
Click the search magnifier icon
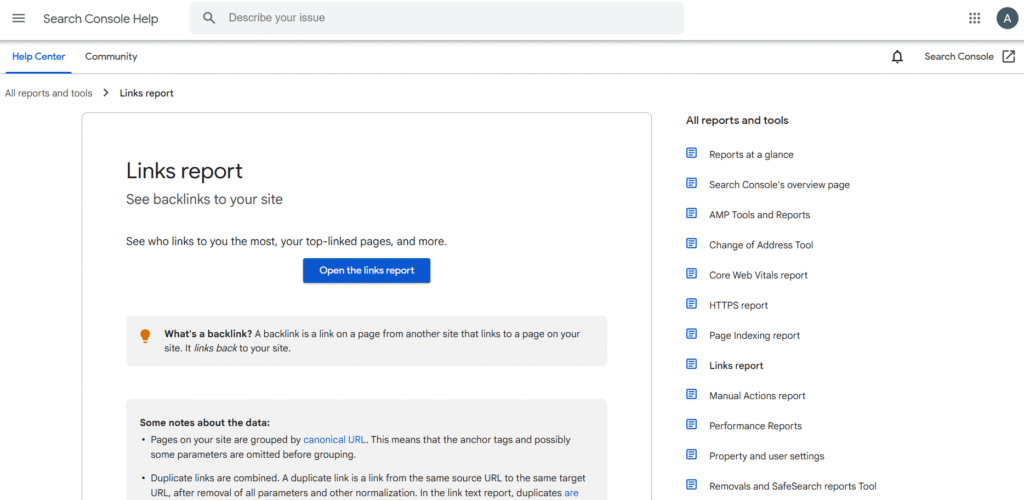point(209,18)
